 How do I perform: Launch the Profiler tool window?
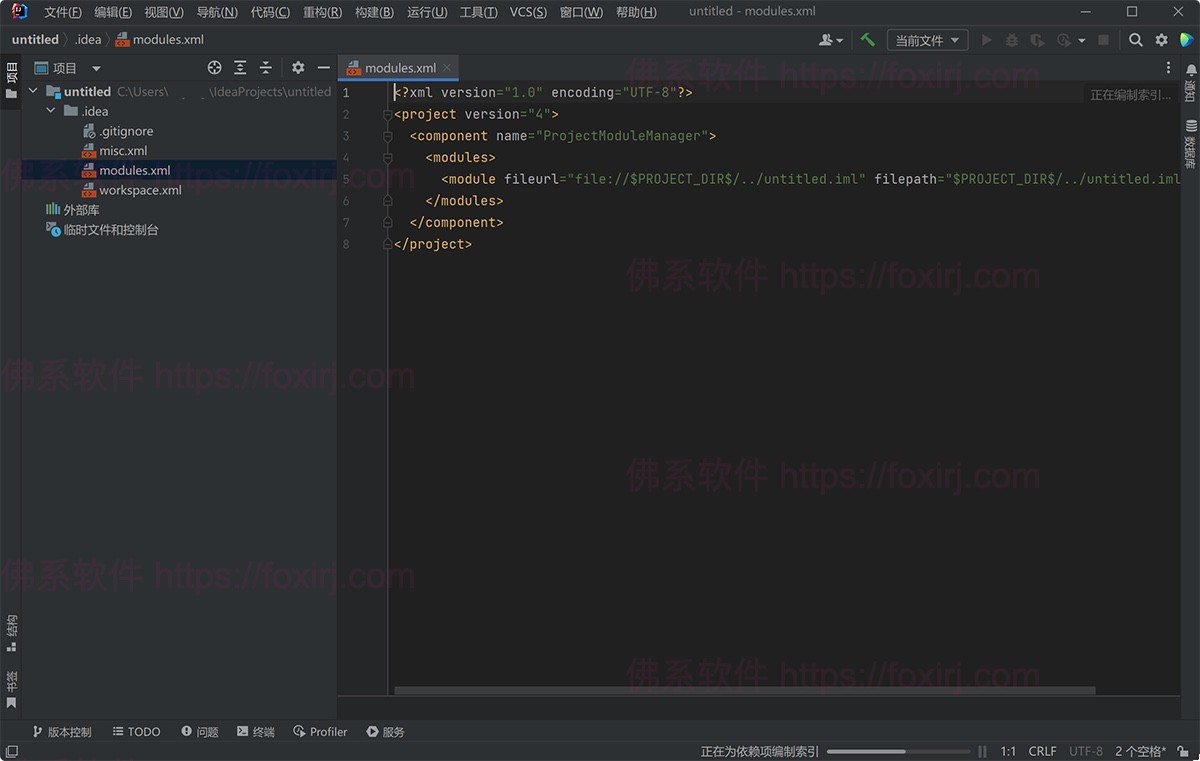[x=319, y=731]
